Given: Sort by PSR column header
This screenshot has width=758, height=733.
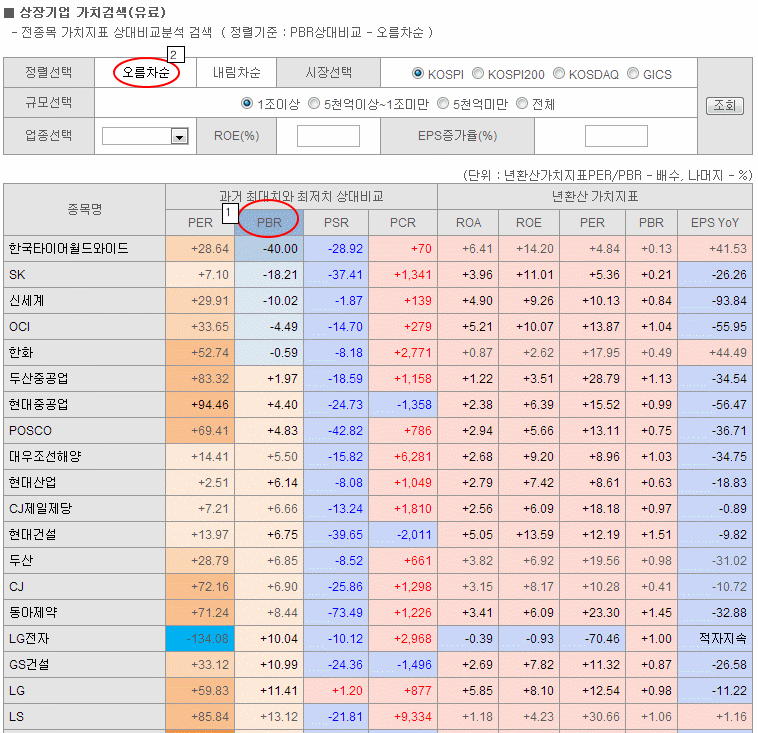Looking at the screenshot, I should tap(336, 222).
